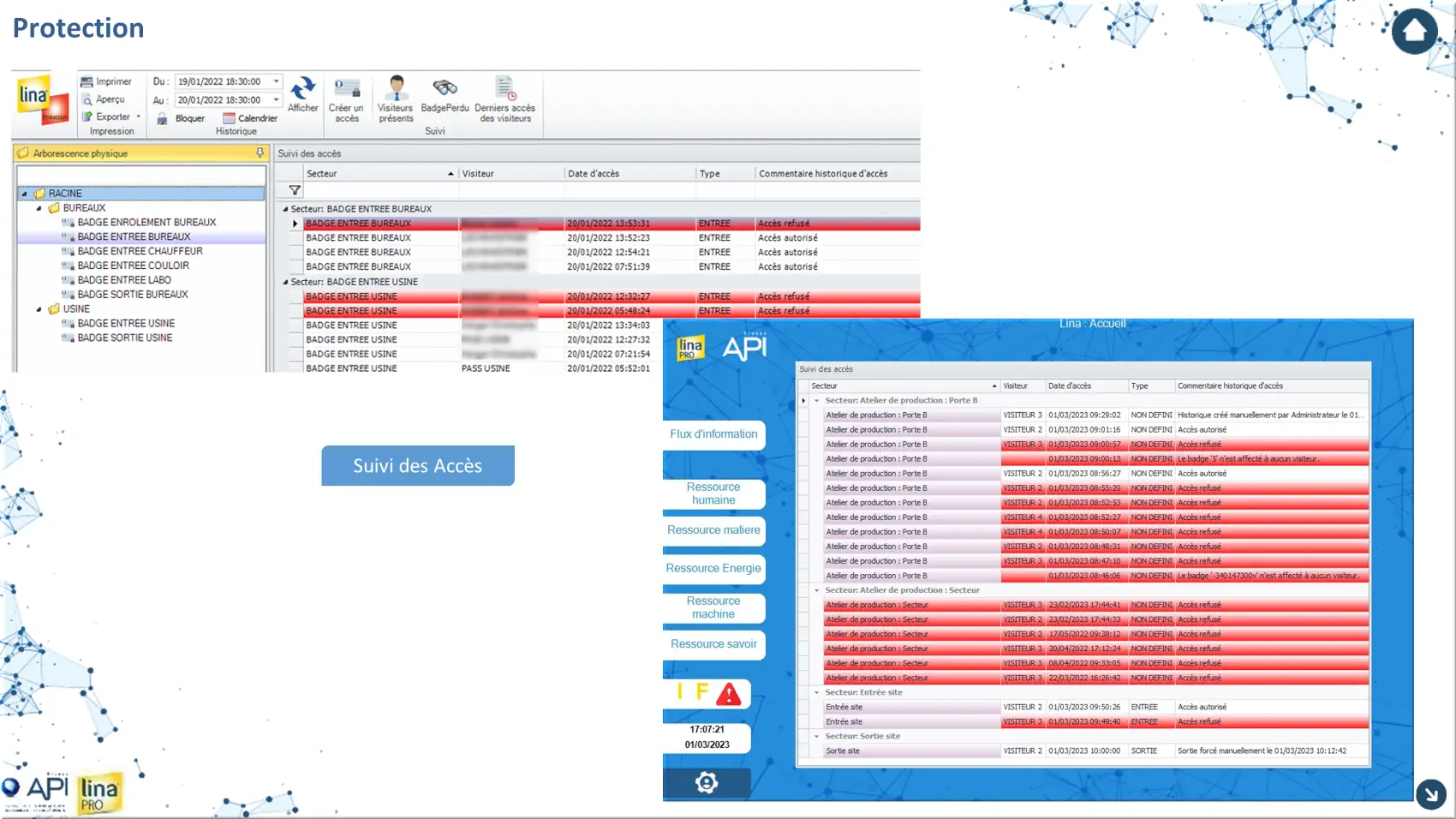Image resolution: width=1456 pixels, height=819 pixels.
Task: Open the Du start date dropdown
Action: point(276,81)
